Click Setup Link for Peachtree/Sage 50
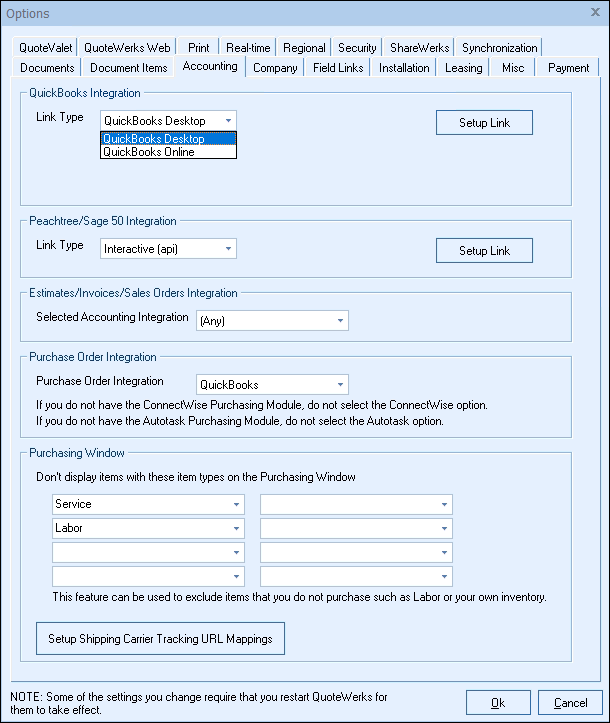Viewport: 610px width, 723px height. [x=484, y=251]
